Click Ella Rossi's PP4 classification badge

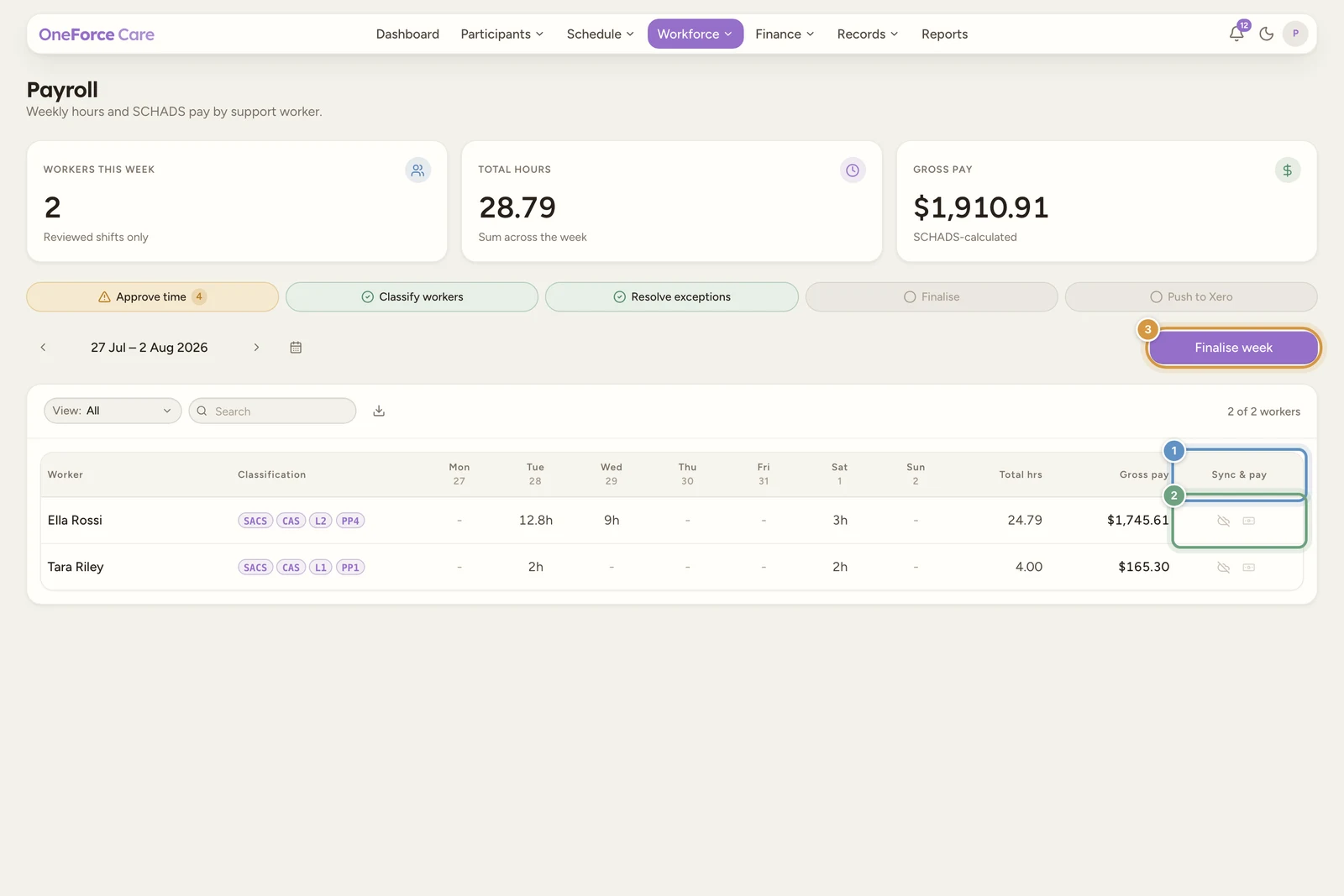coord(350,521)
